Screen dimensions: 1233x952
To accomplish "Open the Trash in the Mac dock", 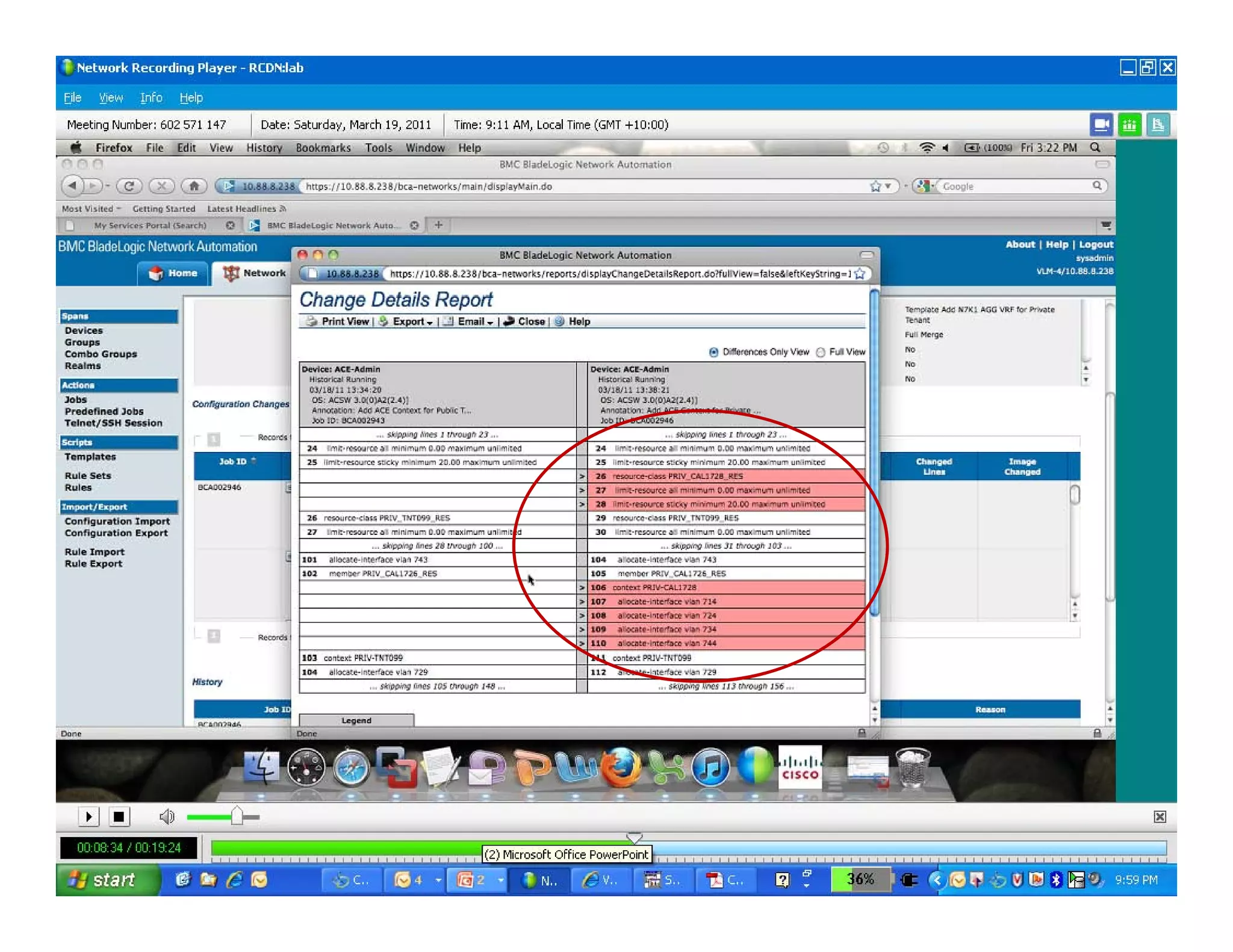I will click(913, 767).
